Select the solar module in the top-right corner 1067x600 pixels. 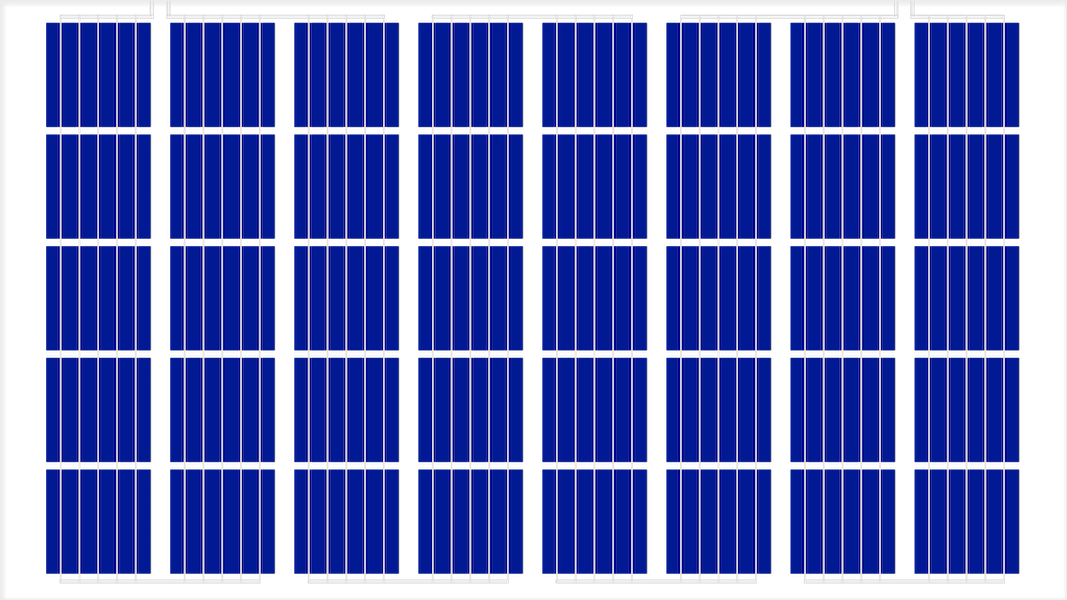pyautogui.click(x=966, y=75)
